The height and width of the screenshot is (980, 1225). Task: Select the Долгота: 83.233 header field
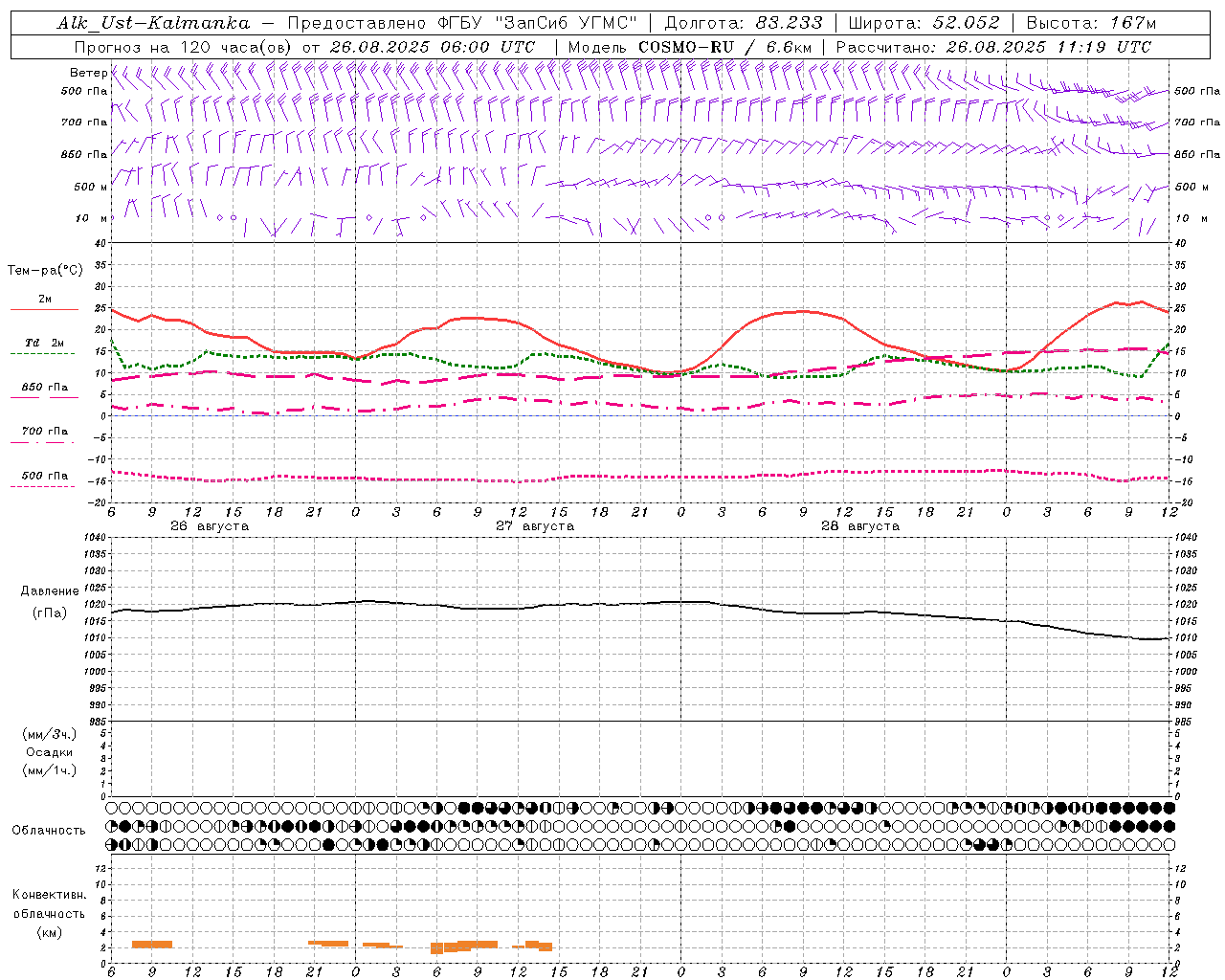tap(743, 23)
